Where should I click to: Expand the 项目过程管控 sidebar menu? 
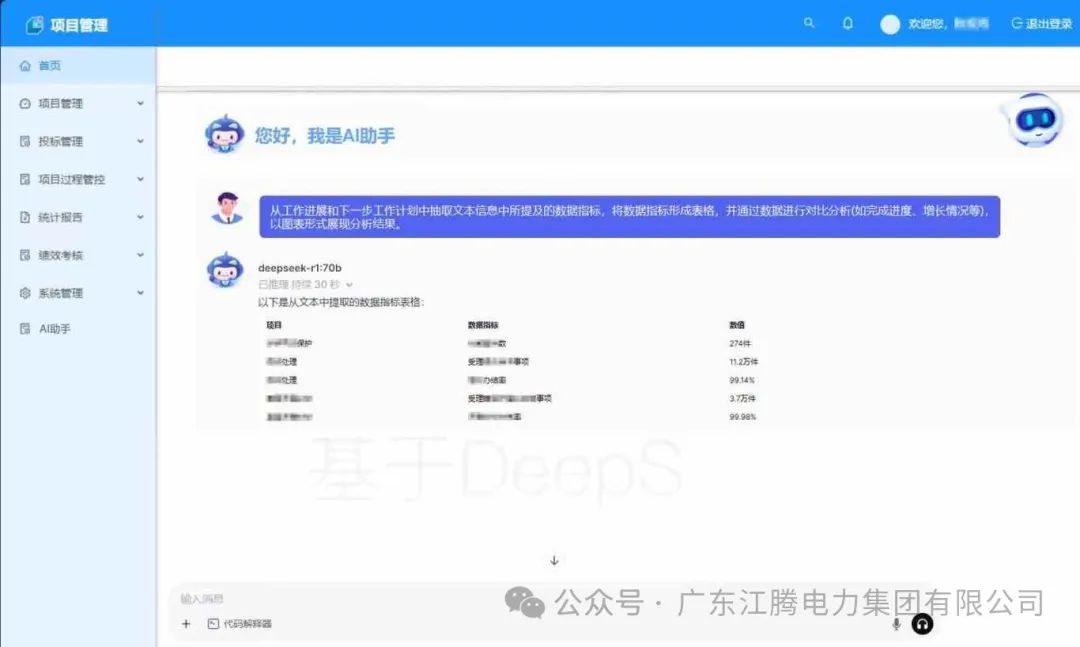pyautogui.click(x=79, y=179)
